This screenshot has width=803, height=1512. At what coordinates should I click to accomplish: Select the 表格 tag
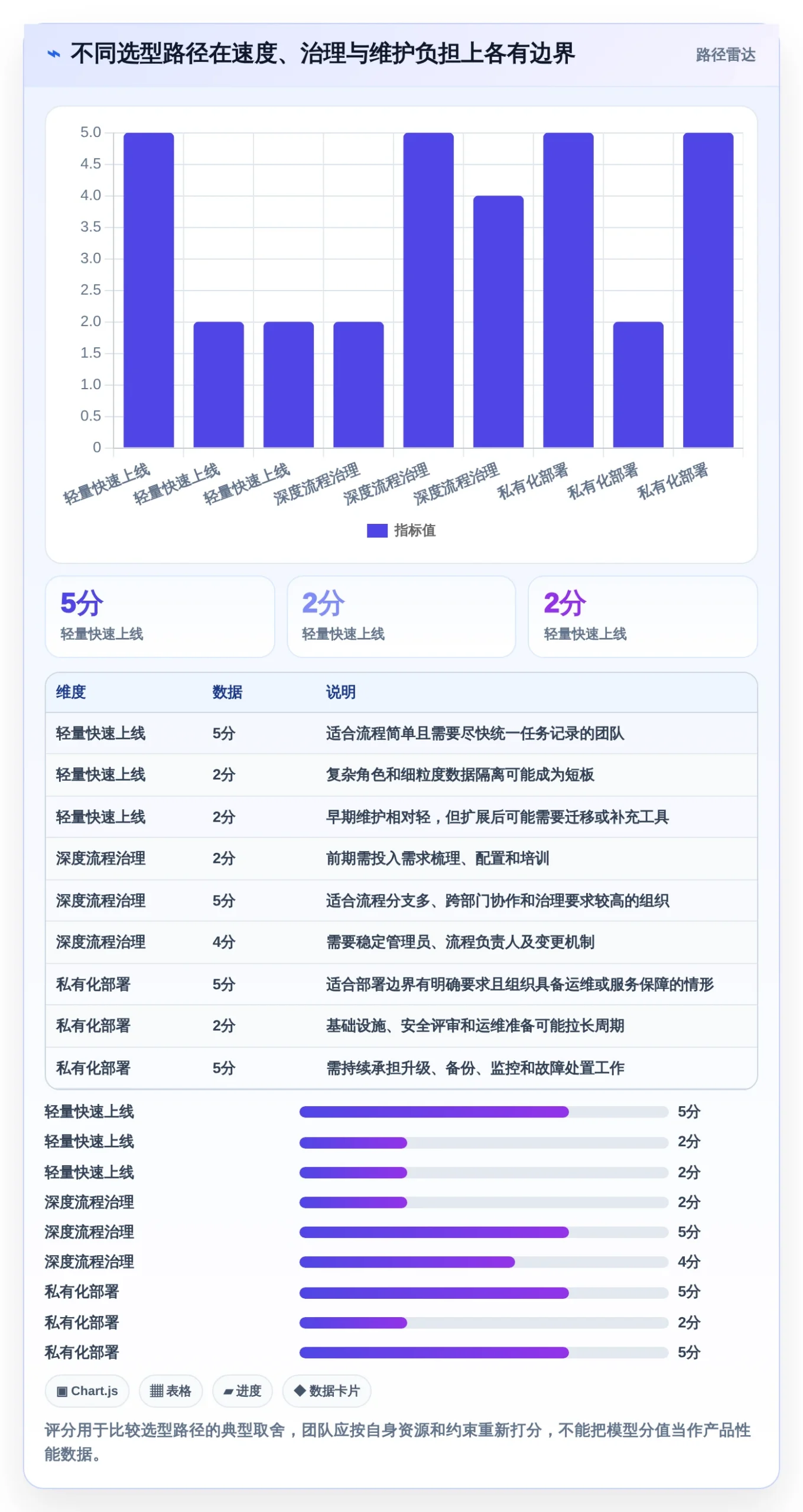point(171,1391)
